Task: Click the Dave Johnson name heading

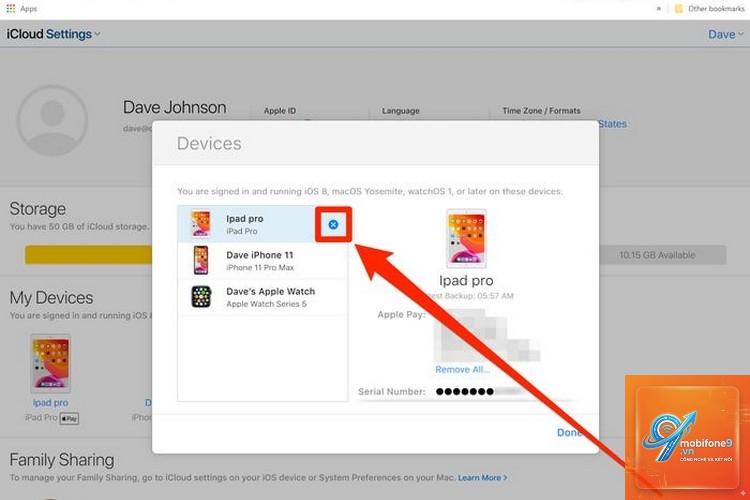Action: [175, 107]
